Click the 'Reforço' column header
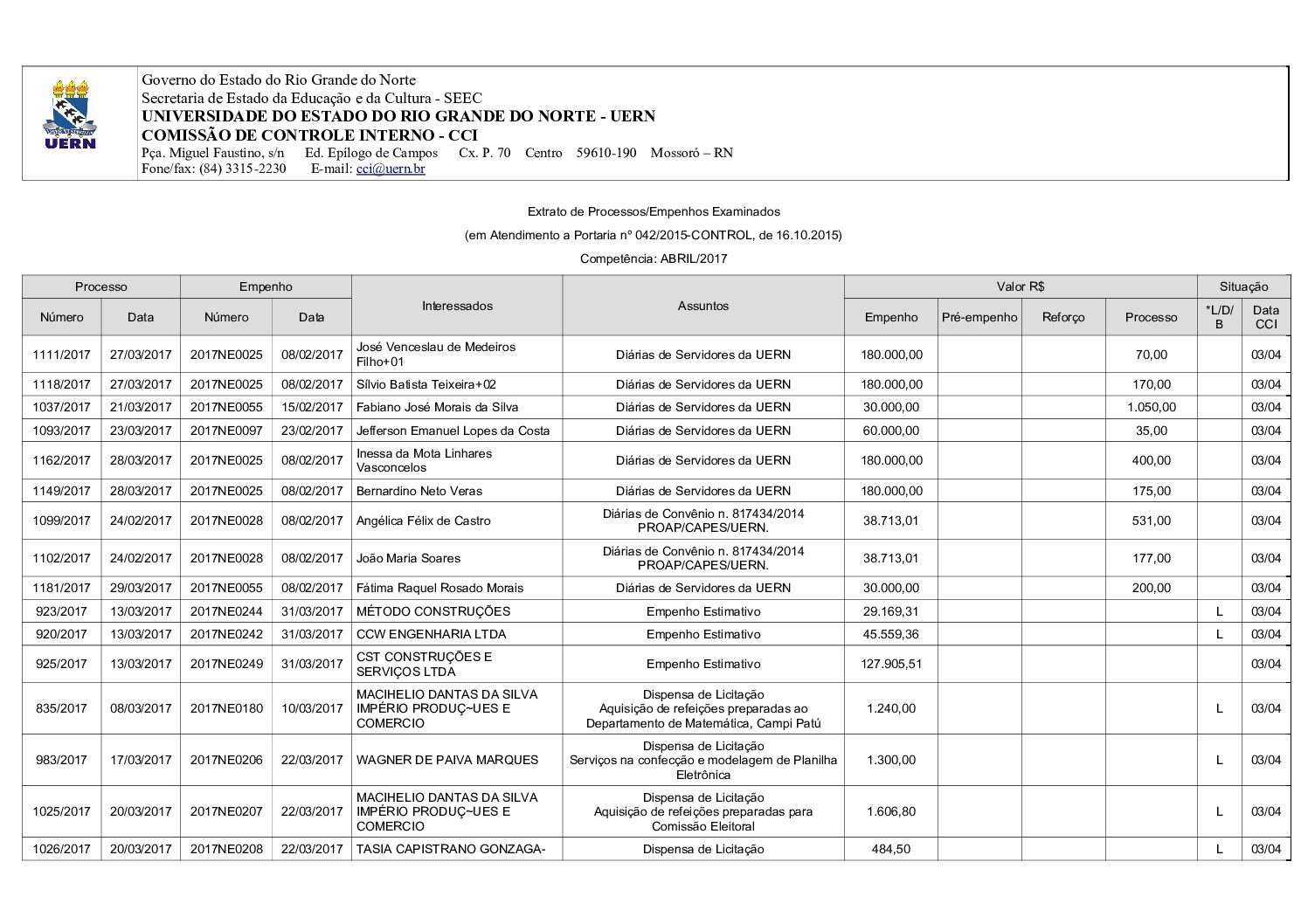Image resolution: width=1308 pixels, height=924 pixels. click(1063, 317)
